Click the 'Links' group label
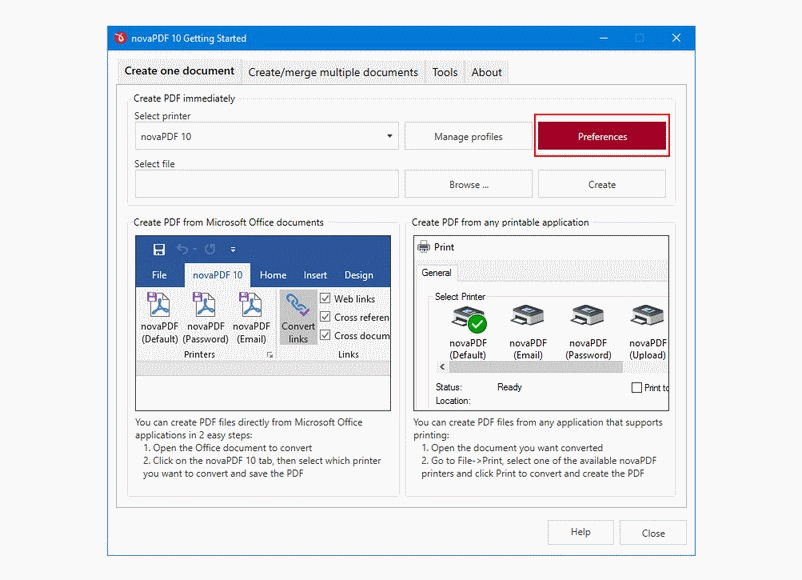Image resolution: width=802 pixels, height=580 pixels. point(348,354)
